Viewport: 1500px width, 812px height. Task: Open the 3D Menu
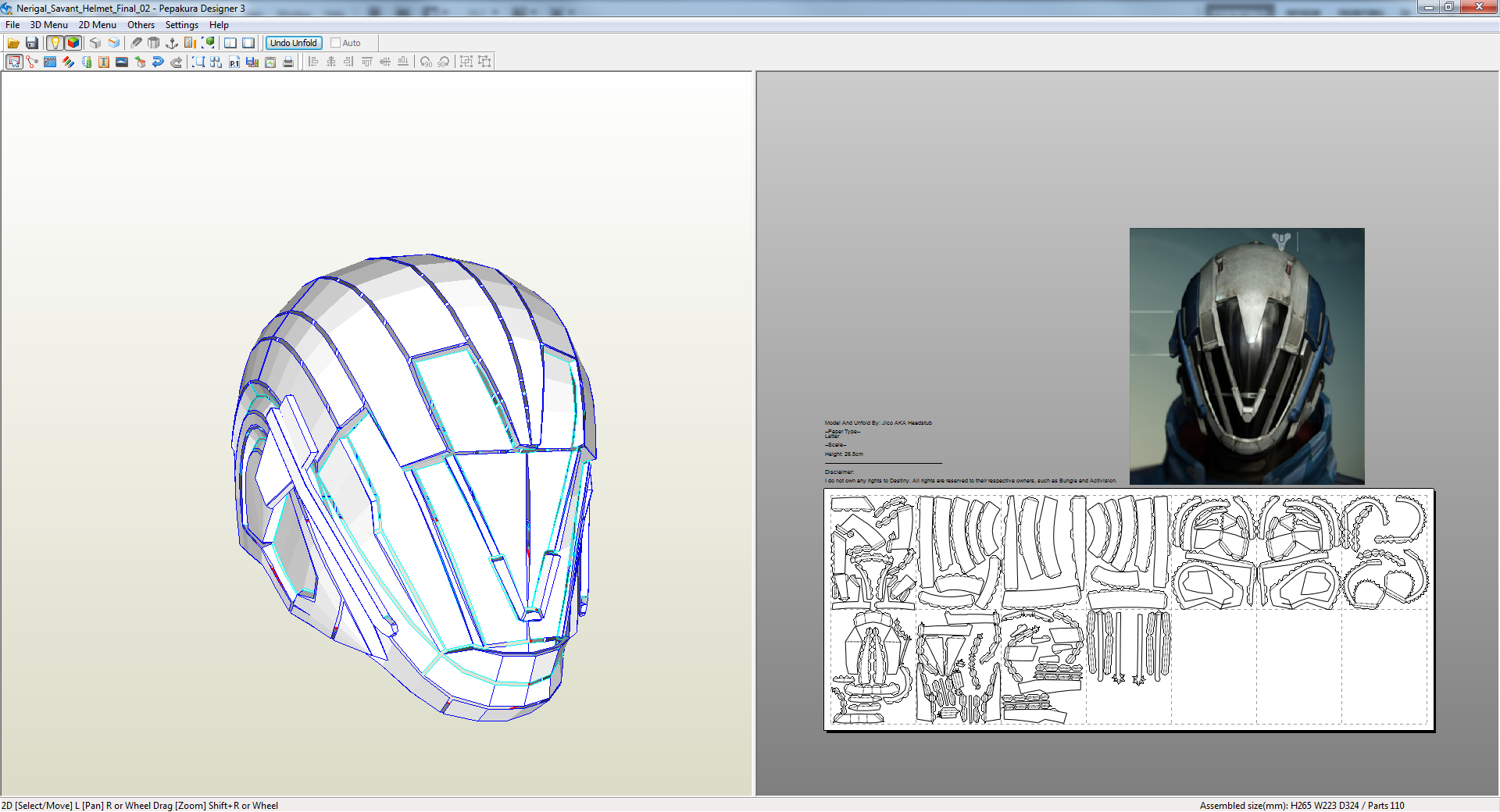pyautogui.click(x=49, y=25)
